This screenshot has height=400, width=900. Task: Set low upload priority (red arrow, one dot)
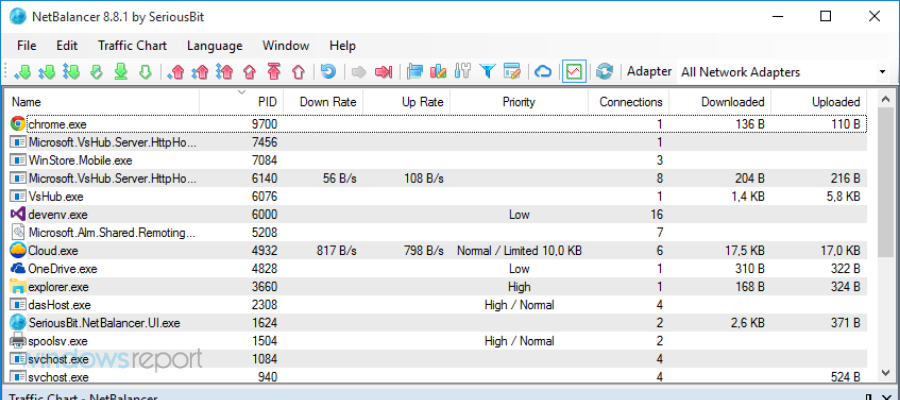[x=176, y=72]
